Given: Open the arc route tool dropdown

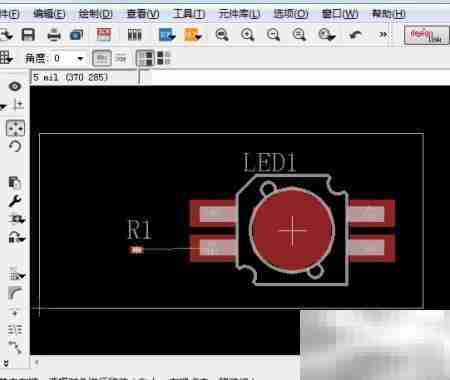Looking at the screenshot, I should point(17,237).
